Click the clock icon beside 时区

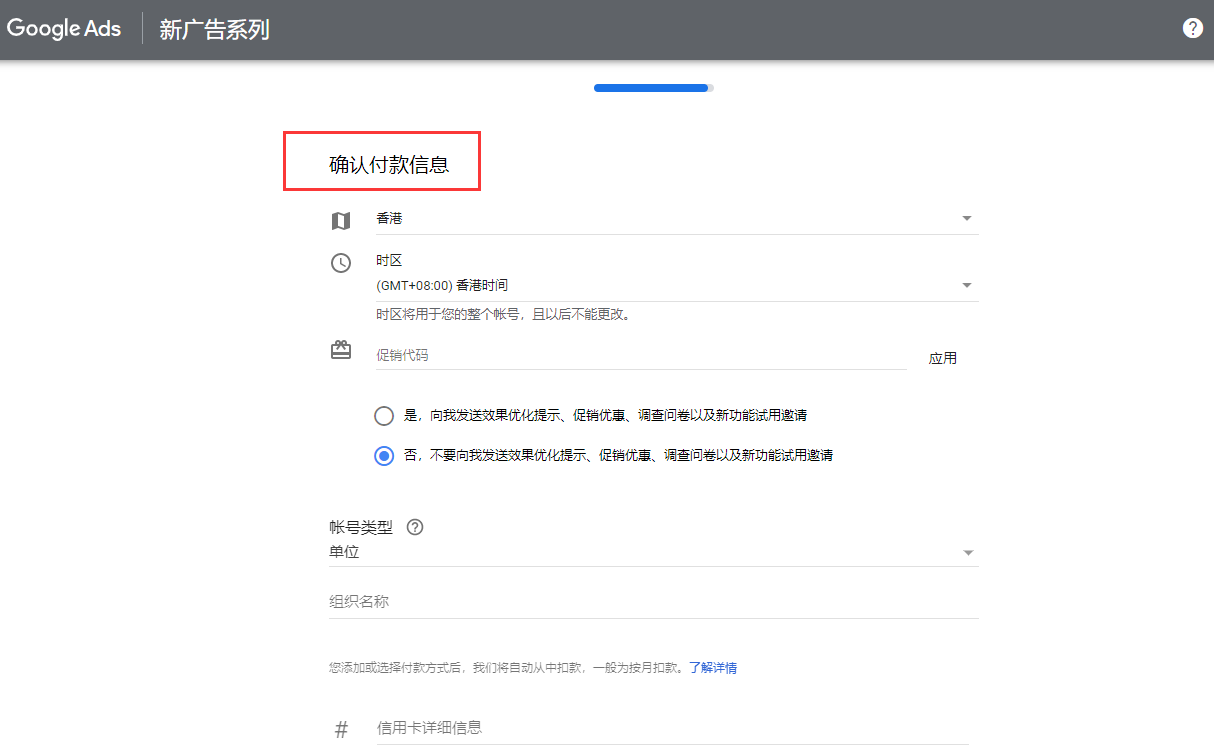coord(341,263)
